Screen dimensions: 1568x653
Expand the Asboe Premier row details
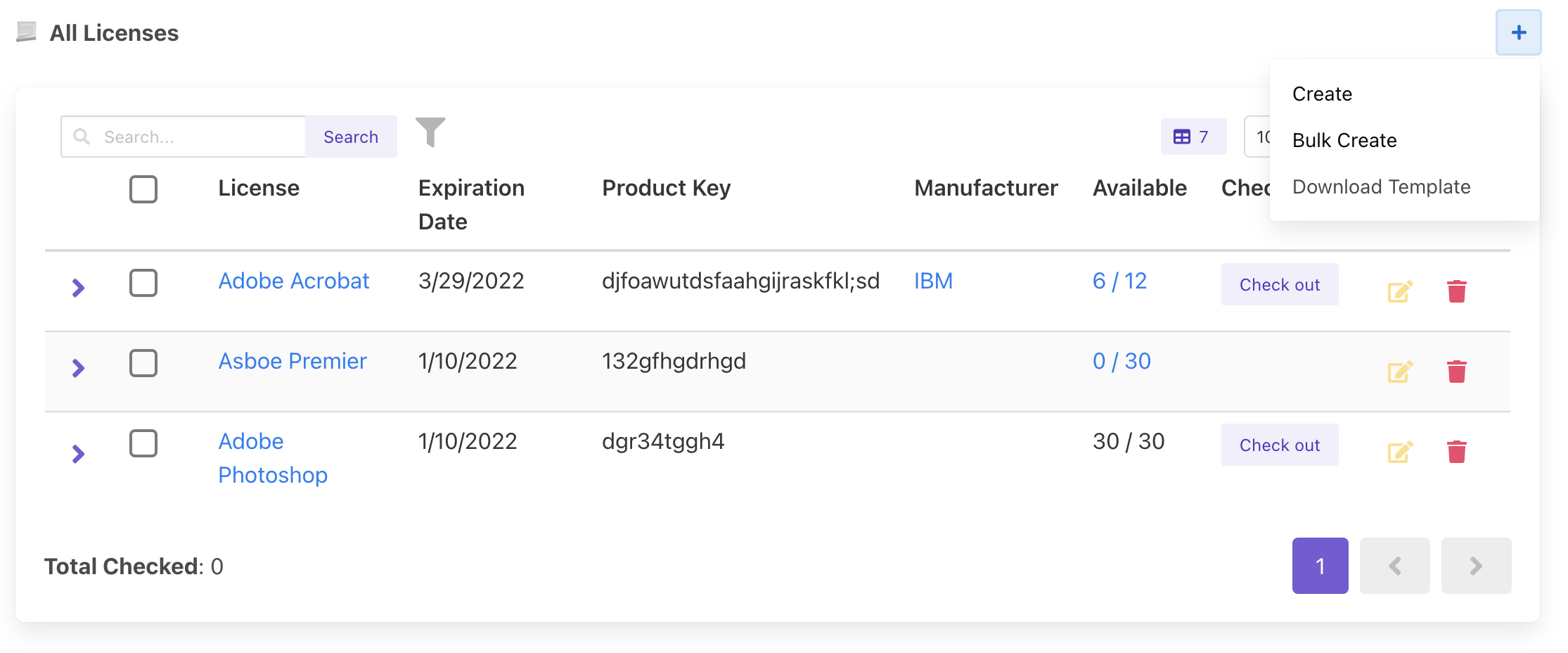(78, 368)
